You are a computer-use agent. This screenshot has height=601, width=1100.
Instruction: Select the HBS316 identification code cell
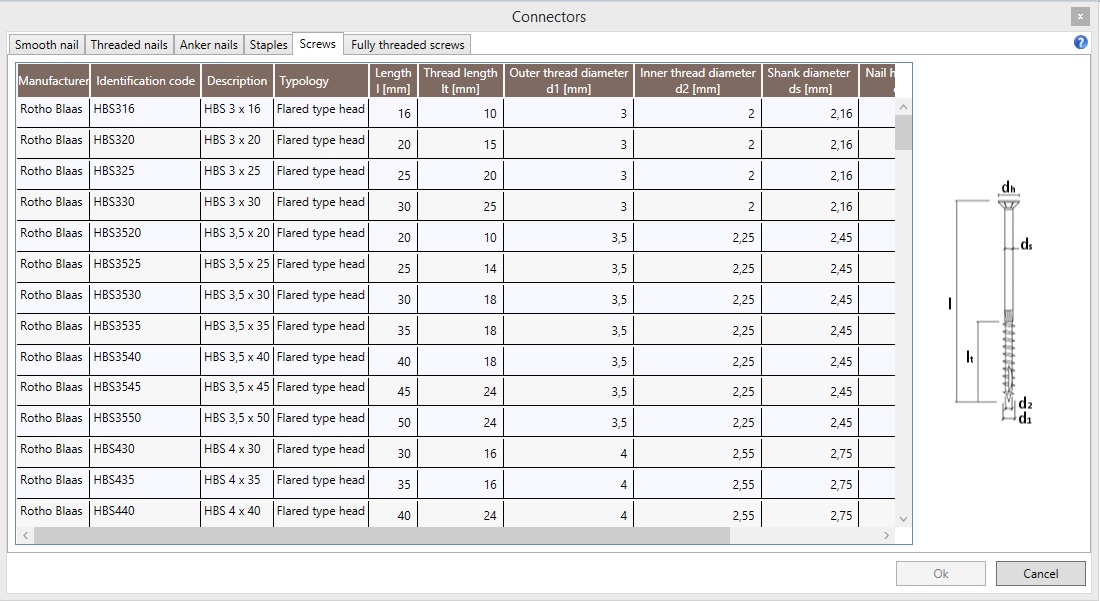[145, 112]
